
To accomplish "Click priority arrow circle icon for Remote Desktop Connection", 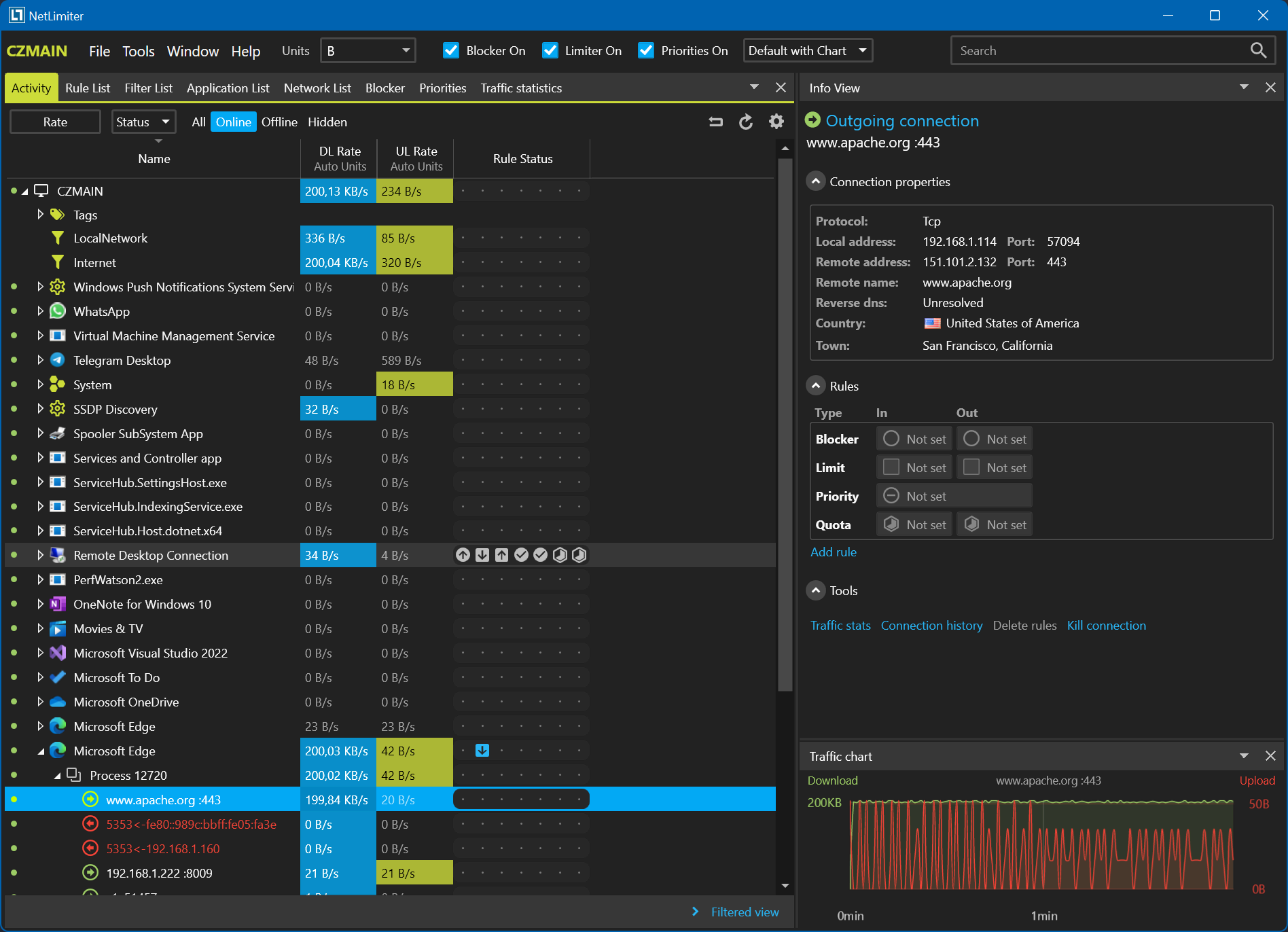I will (x=463, y=555).
